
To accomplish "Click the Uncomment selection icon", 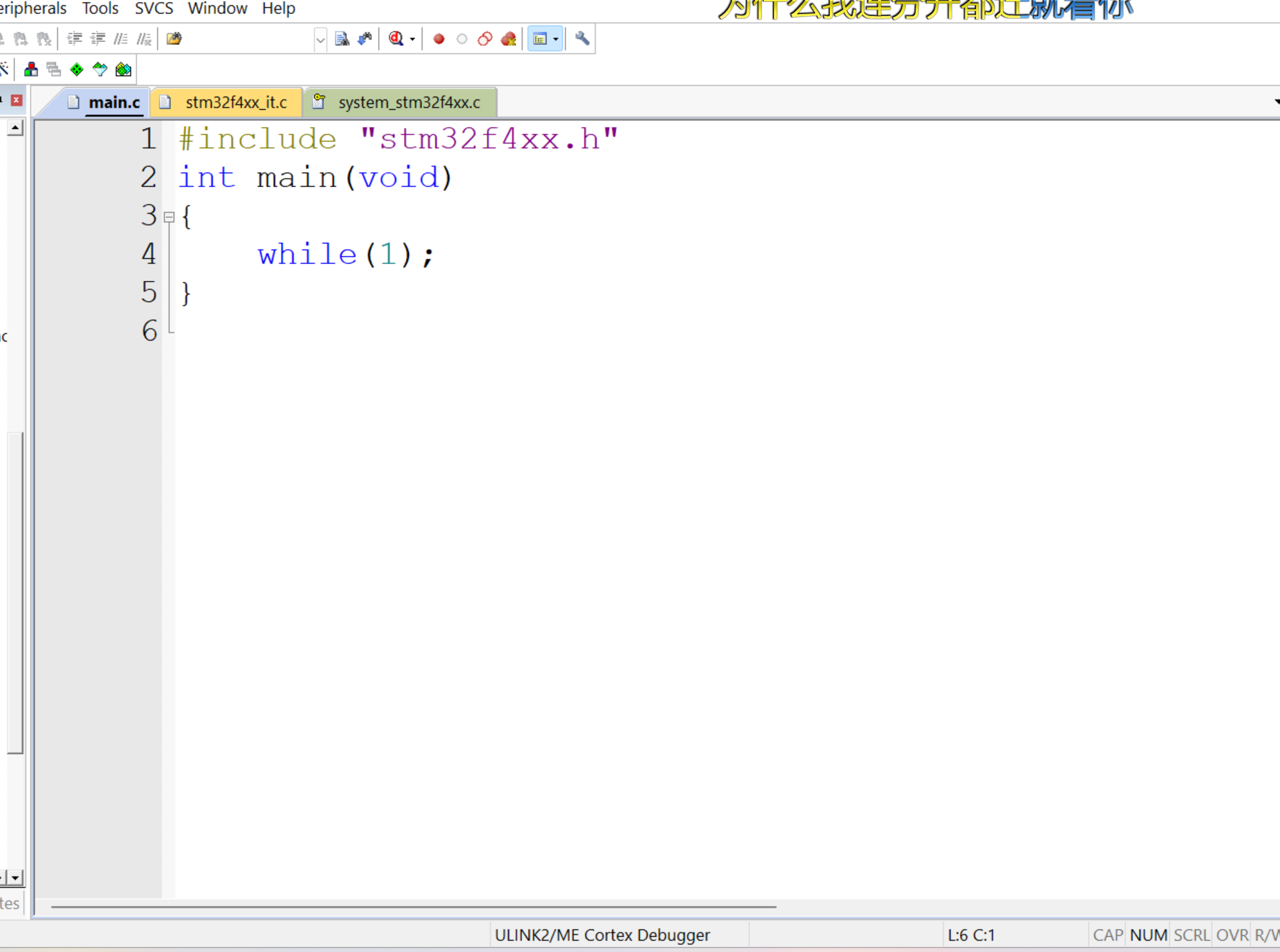I will click(x=144, y=39).
